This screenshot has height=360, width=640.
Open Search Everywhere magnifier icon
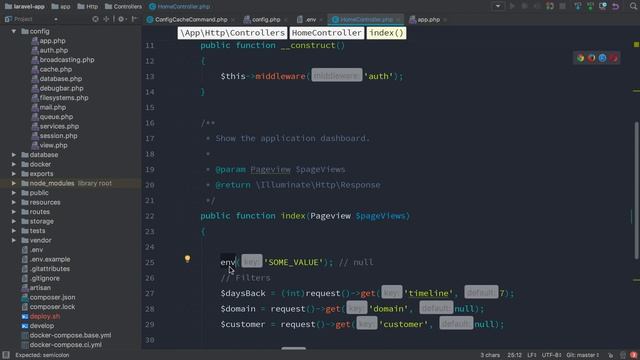633,6
